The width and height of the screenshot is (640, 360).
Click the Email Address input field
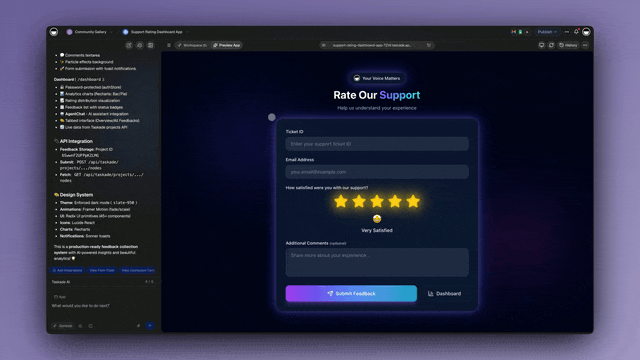click(x=377, y=172)
